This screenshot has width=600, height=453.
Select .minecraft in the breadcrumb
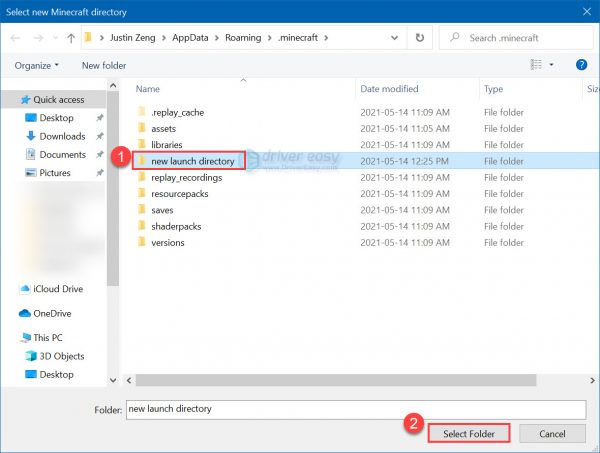pyautogui.click(x=298, y=37)
